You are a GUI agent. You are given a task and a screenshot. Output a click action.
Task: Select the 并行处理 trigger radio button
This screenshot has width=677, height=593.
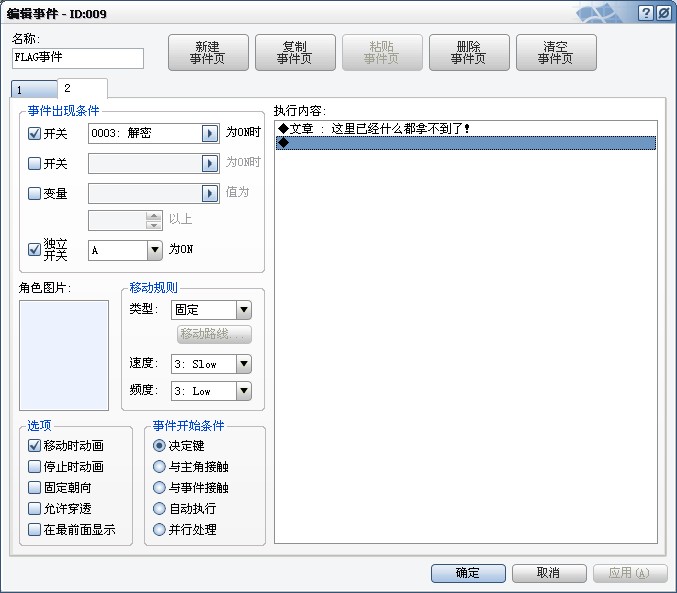click(x=159, y=530)
